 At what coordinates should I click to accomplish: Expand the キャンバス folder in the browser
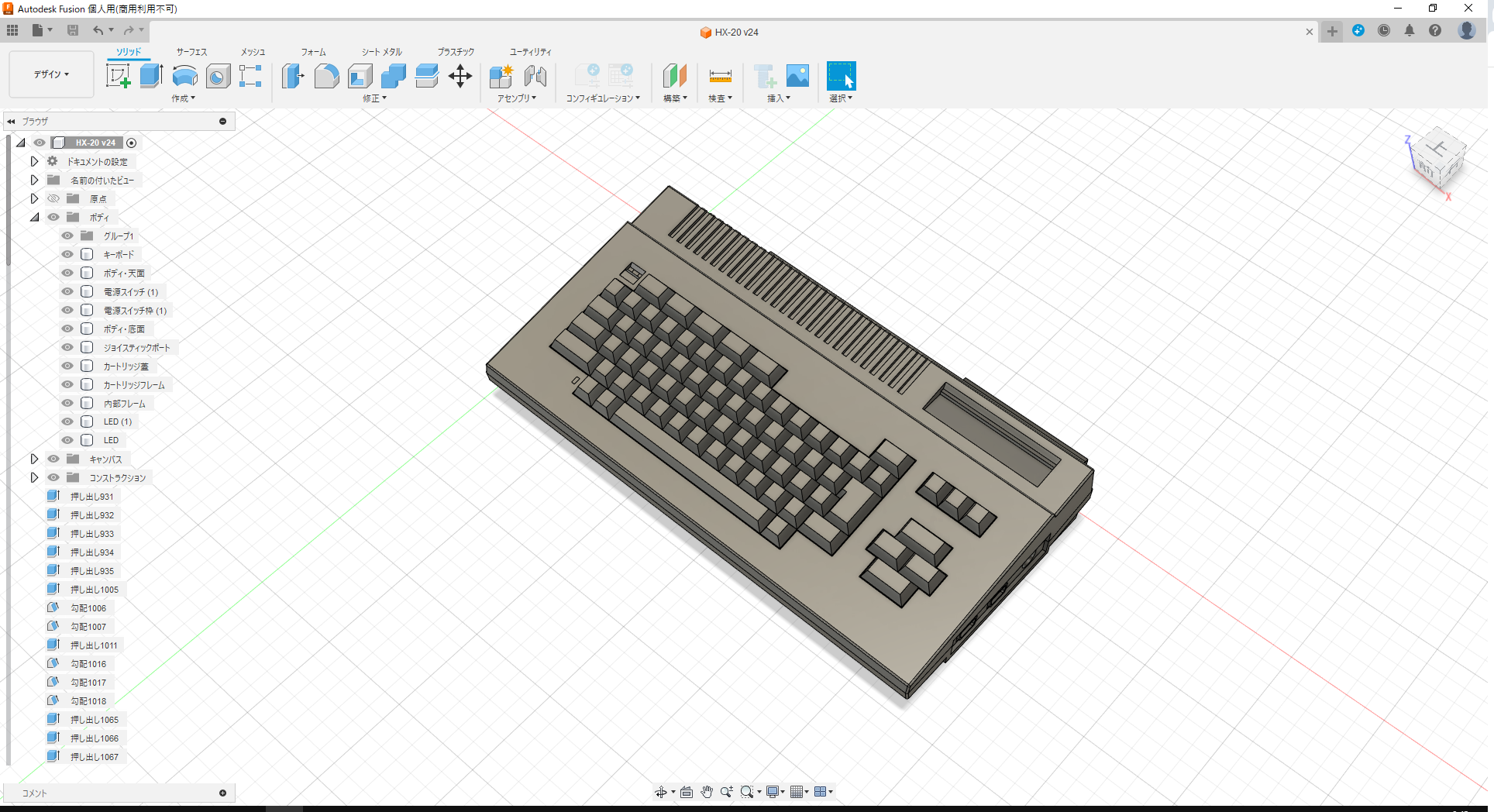coord(34,459)
